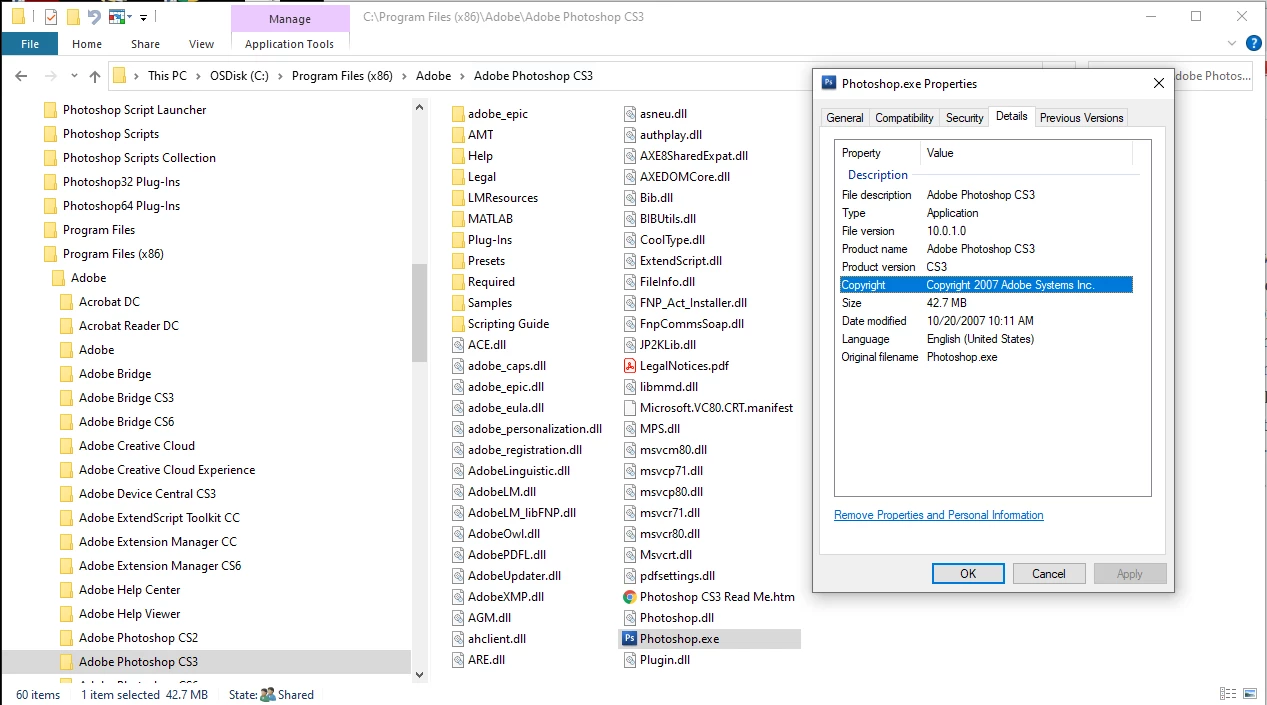
Task: Select Adobe Help Viewer in tree
Action: click(x=130, y=614)
